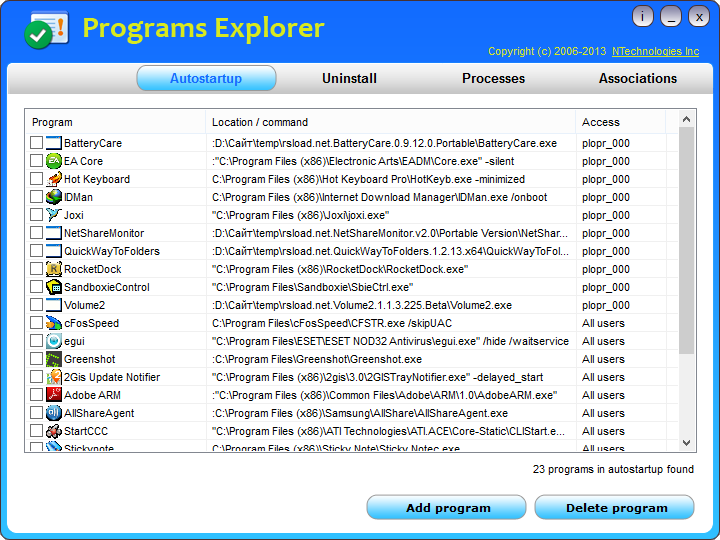Mark the Adobe ARM checkbox
The height and width of the screenshot is (540, 720).
36,395
